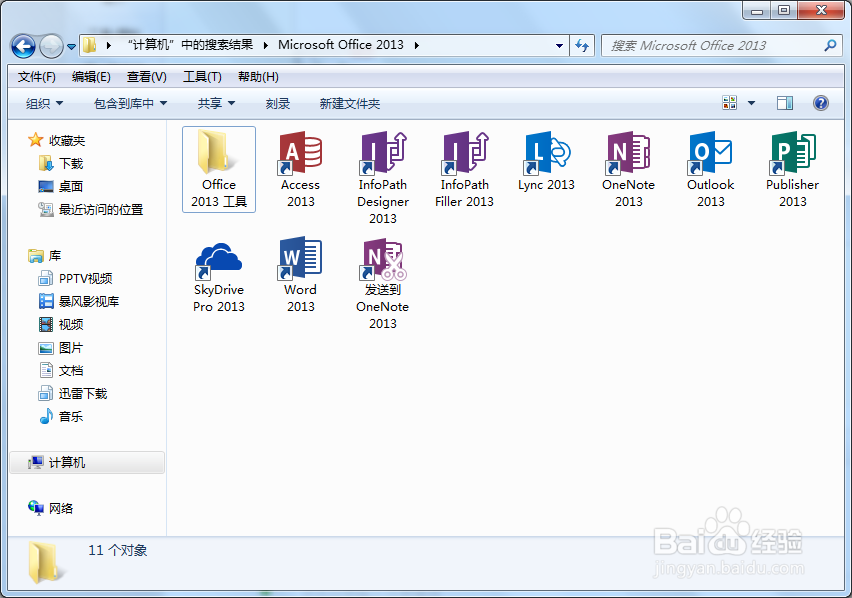This screenshot has width=852, height=598.
Task: Click the Microsoft Office 2013 breadcrumb
Action: pyautogui.click(x=341, y=45)
